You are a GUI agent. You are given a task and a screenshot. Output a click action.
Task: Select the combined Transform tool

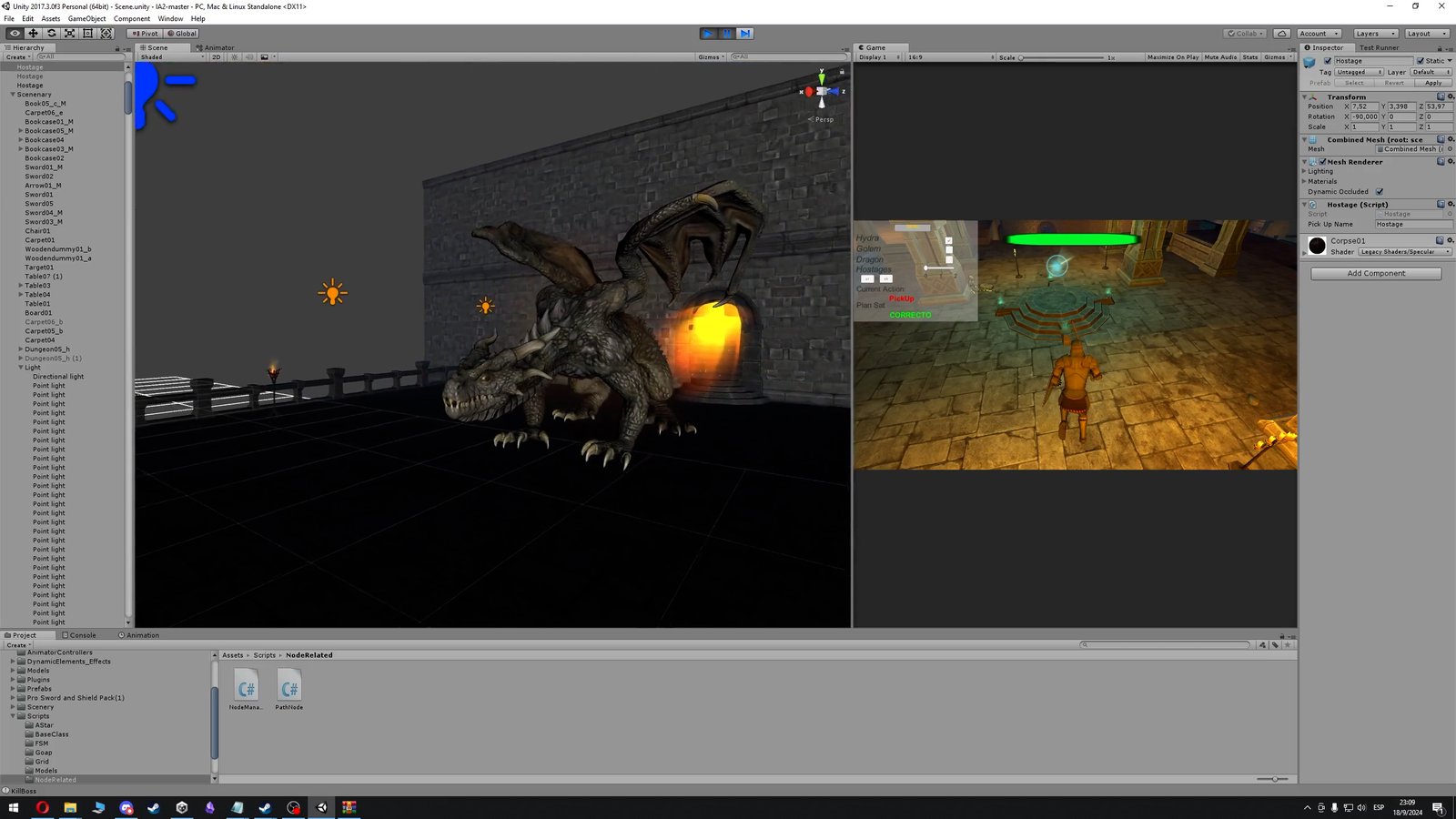coord(106,34)
